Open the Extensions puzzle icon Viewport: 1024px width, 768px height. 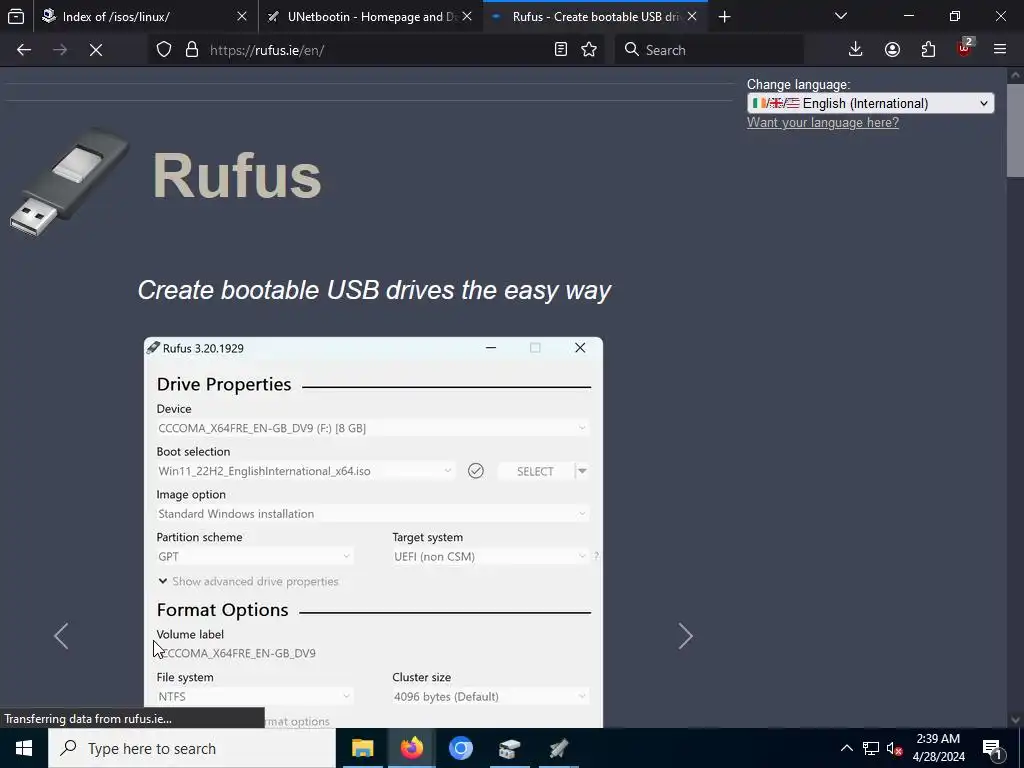pos(928,50)
